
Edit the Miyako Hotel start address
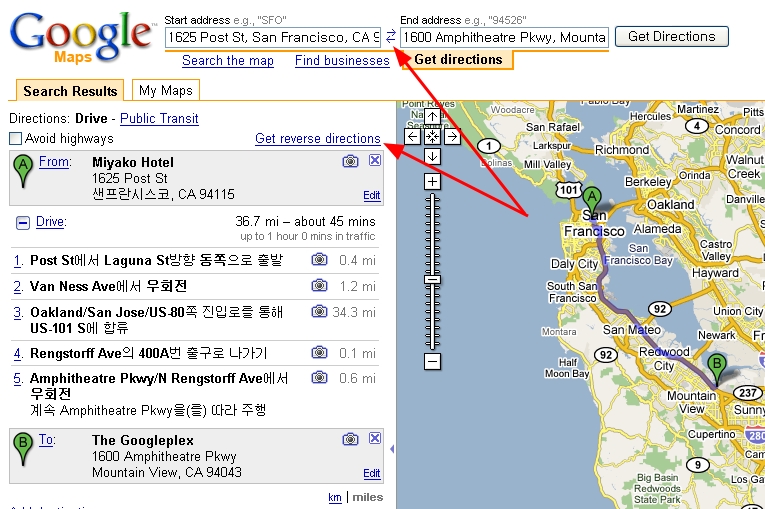point(372,196)
